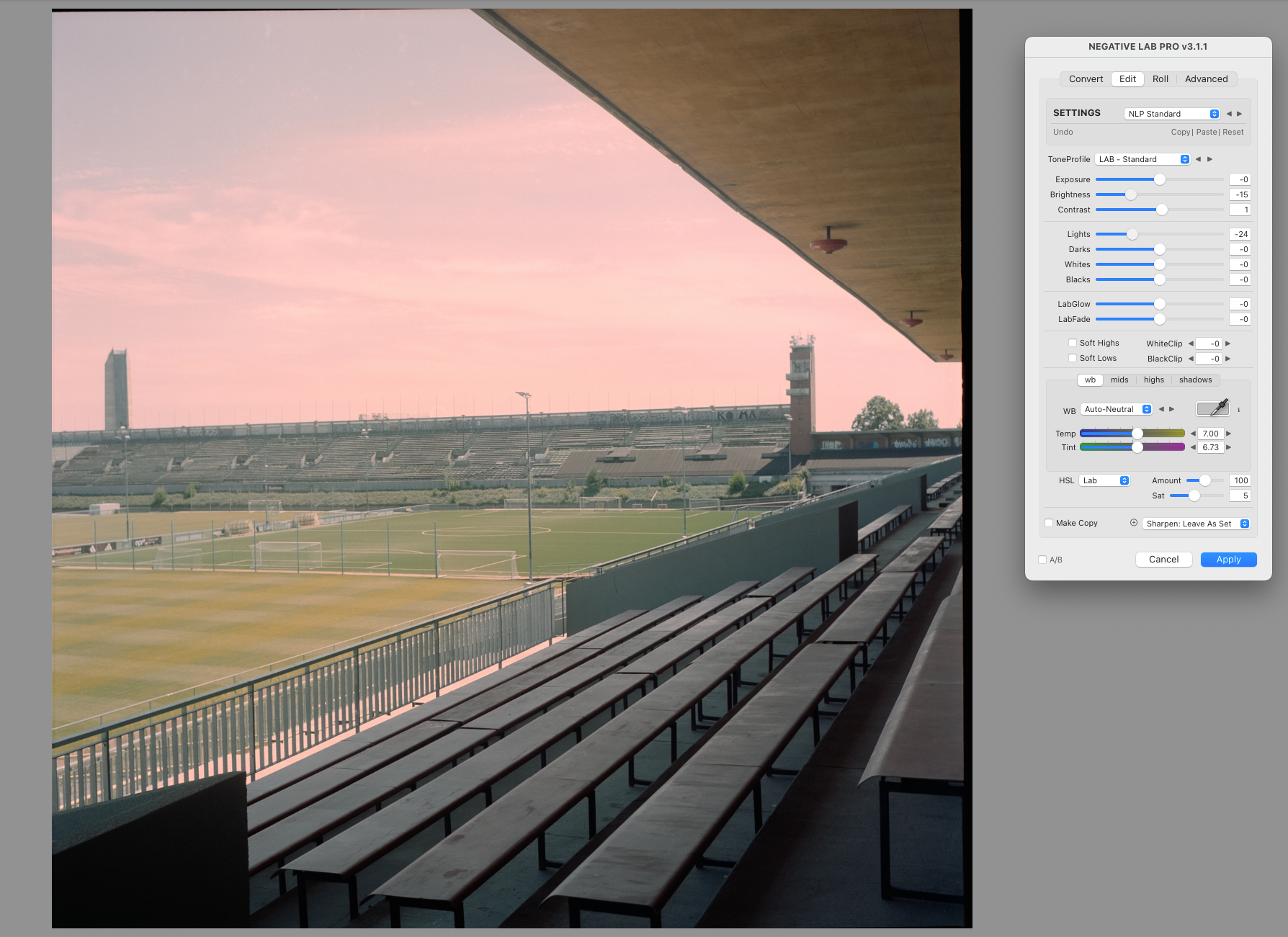The height and width of the screenshot is (937, 1288).
Task: Click the Brightness value field
Action: pos(1240,194)
